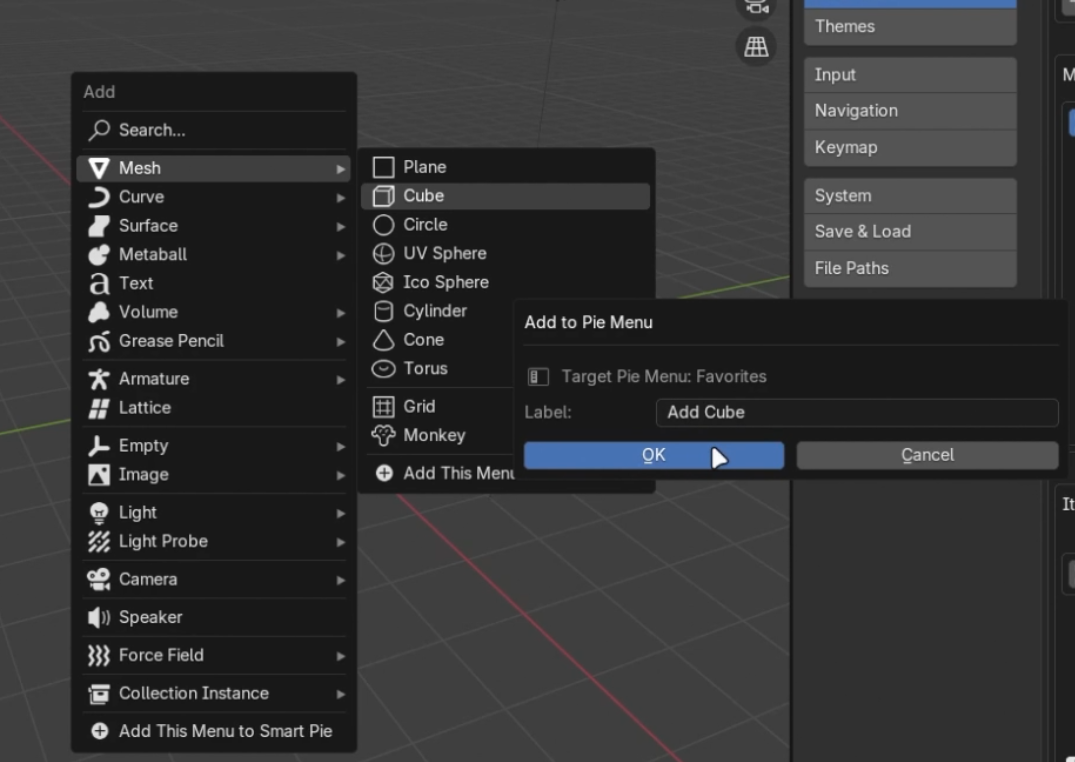
Task: Click the Surface icon
Action: 99,226
